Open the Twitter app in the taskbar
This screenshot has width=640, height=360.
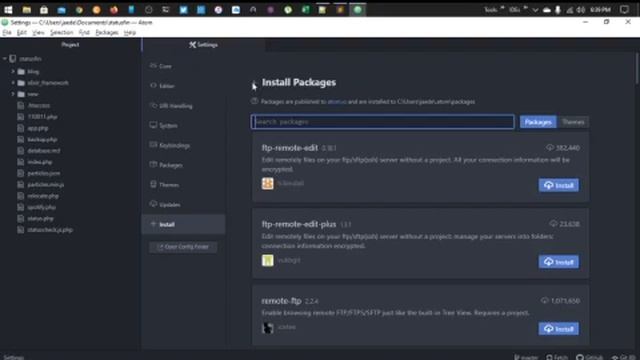tap(183, 10)
